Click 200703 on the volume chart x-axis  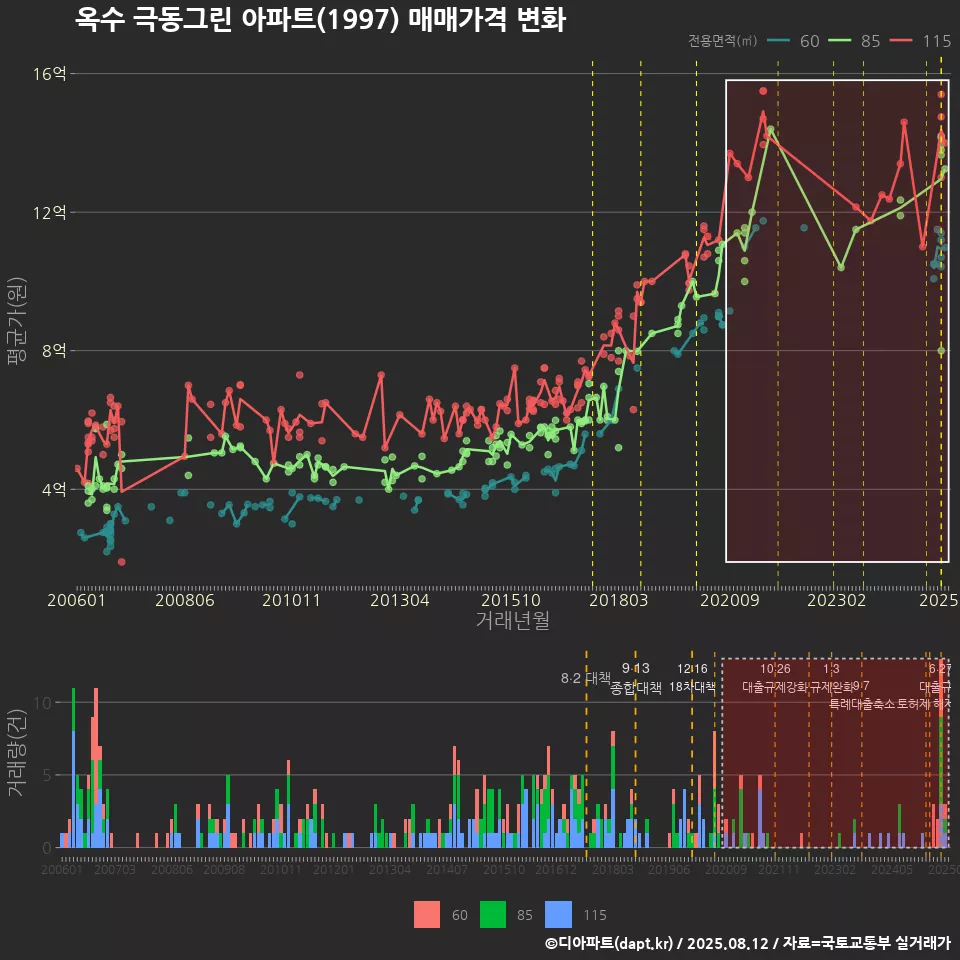click(x=114, y=869)
